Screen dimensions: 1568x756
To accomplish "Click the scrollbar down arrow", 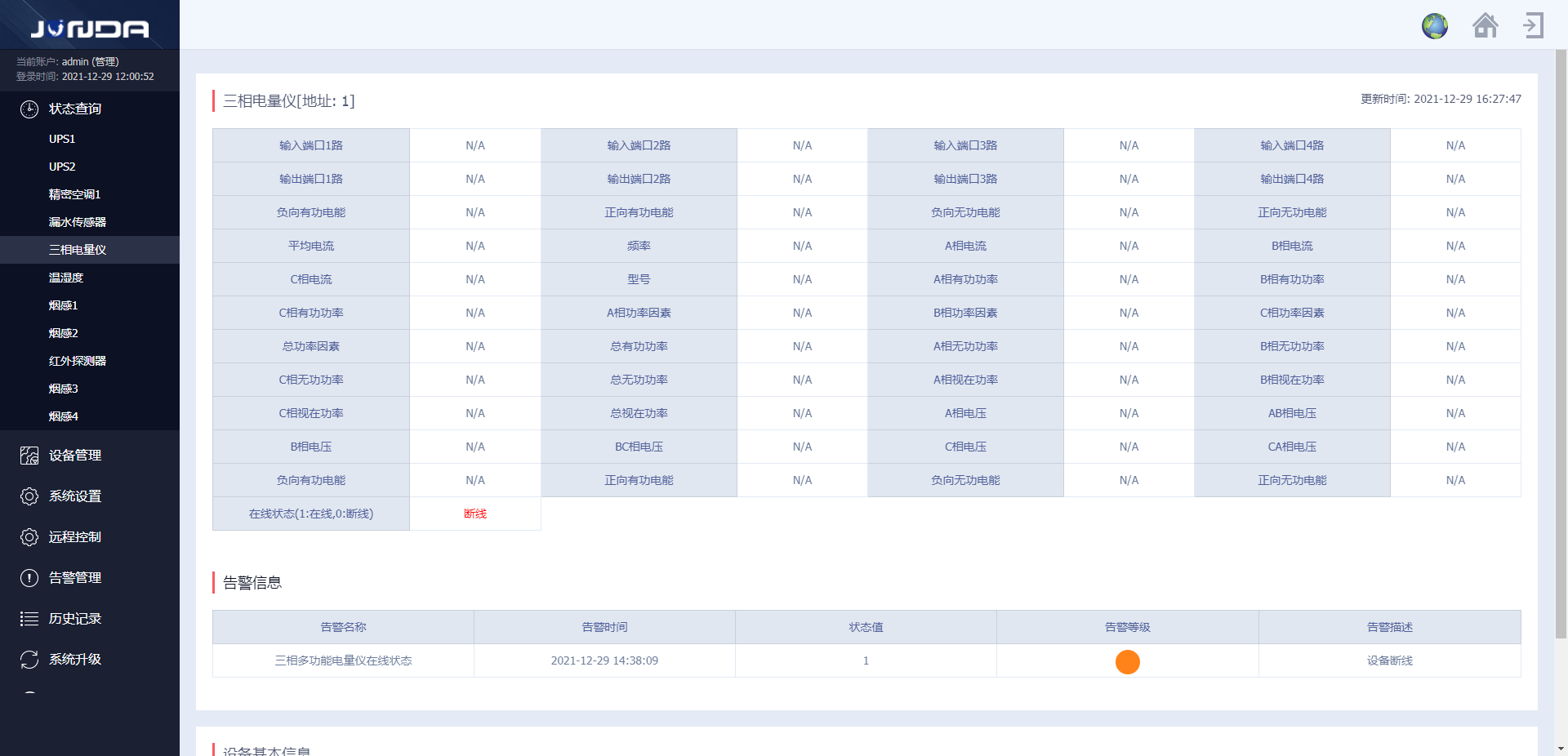I will click(x=1561, y=748).
